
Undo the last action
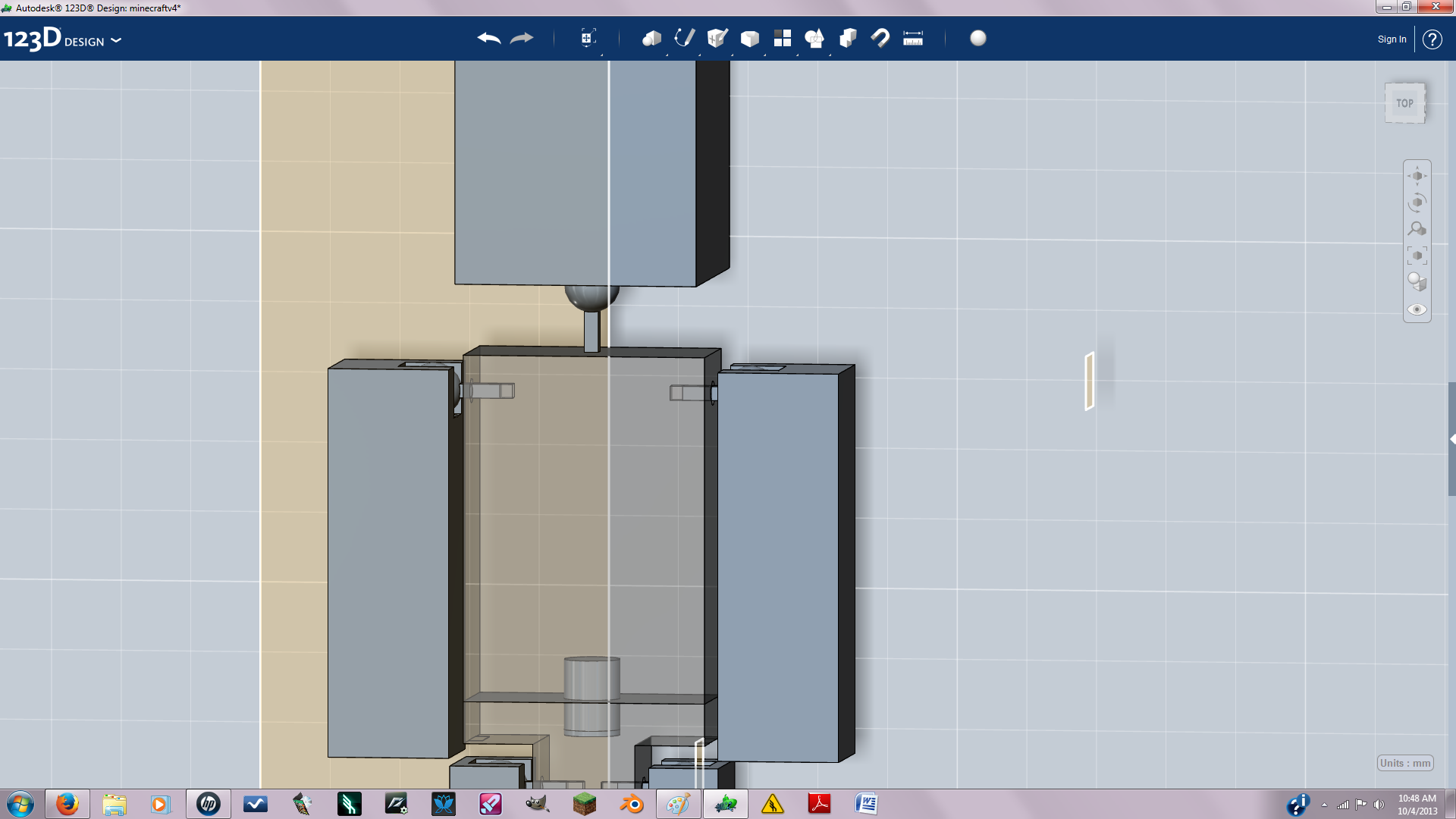[489, 38]
